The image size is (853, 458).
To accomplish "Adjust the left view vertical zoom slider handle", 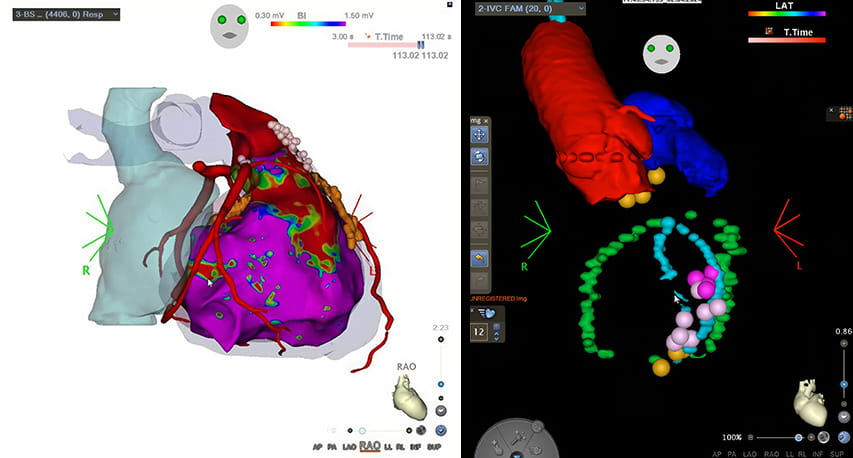I will [x=441, y=384].
